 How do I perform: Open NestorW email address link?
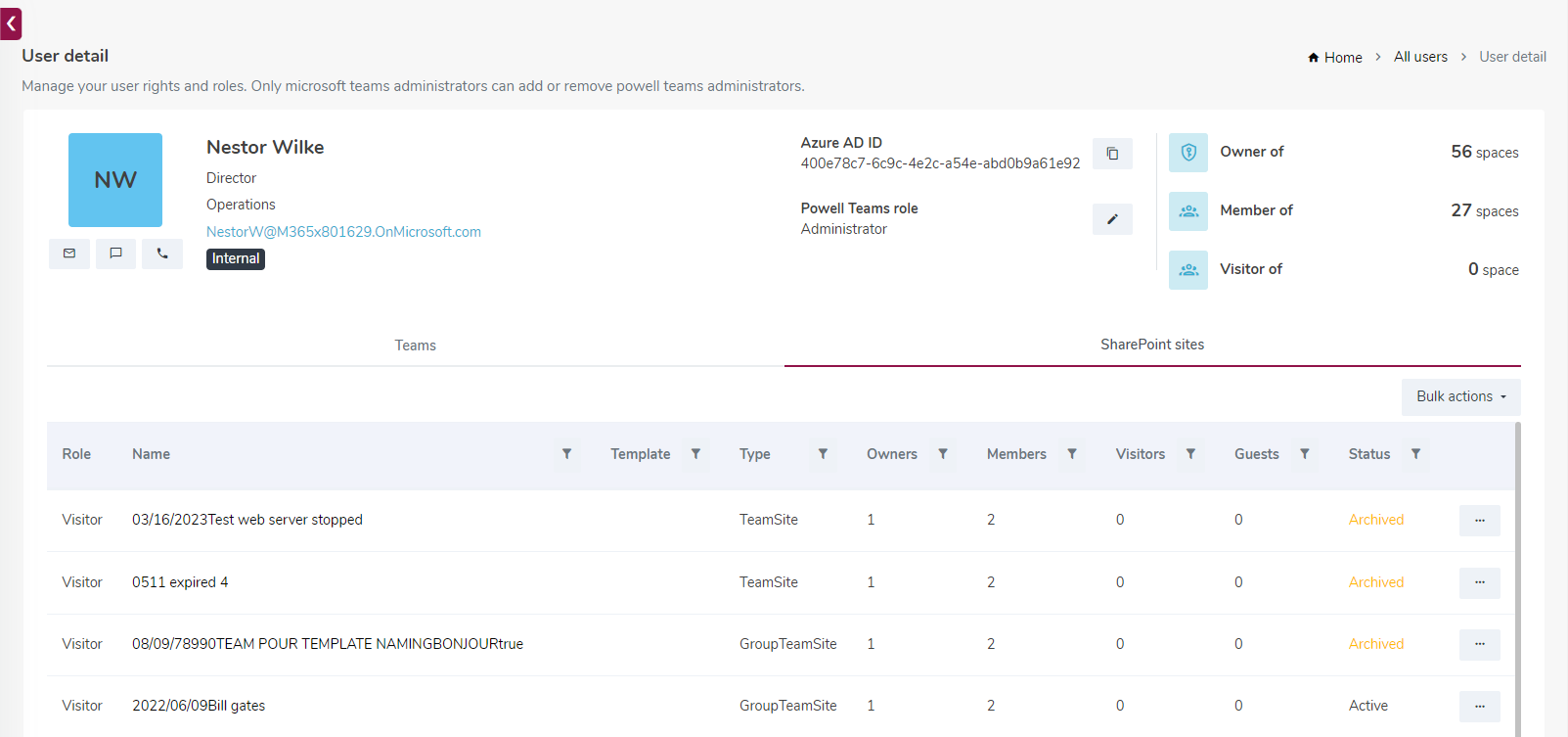click(x=343, y=232)
